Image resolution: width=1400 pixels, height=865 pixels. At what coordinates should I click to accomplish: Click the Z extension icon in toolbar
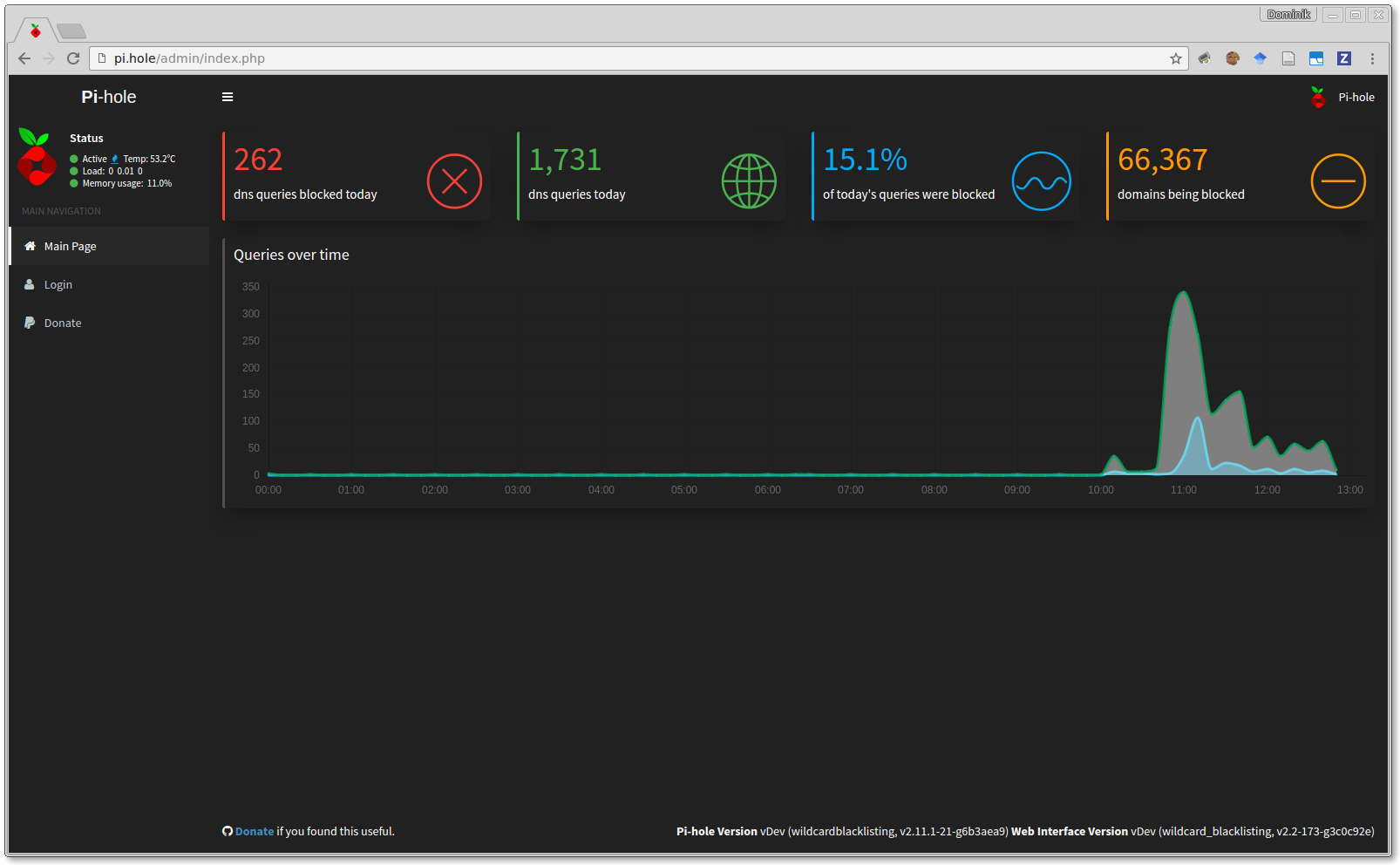click(1343, 58)
